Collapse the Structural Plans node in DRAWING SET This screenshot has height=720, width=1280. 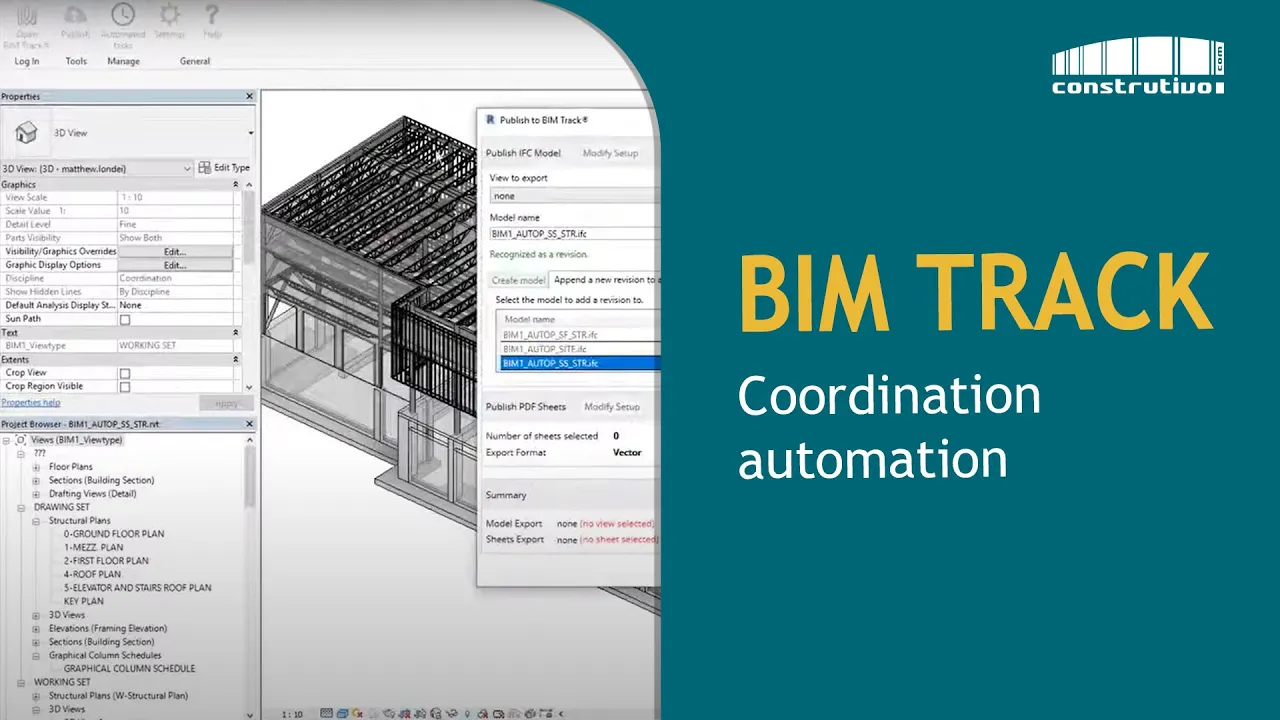[x=37, y=521]
